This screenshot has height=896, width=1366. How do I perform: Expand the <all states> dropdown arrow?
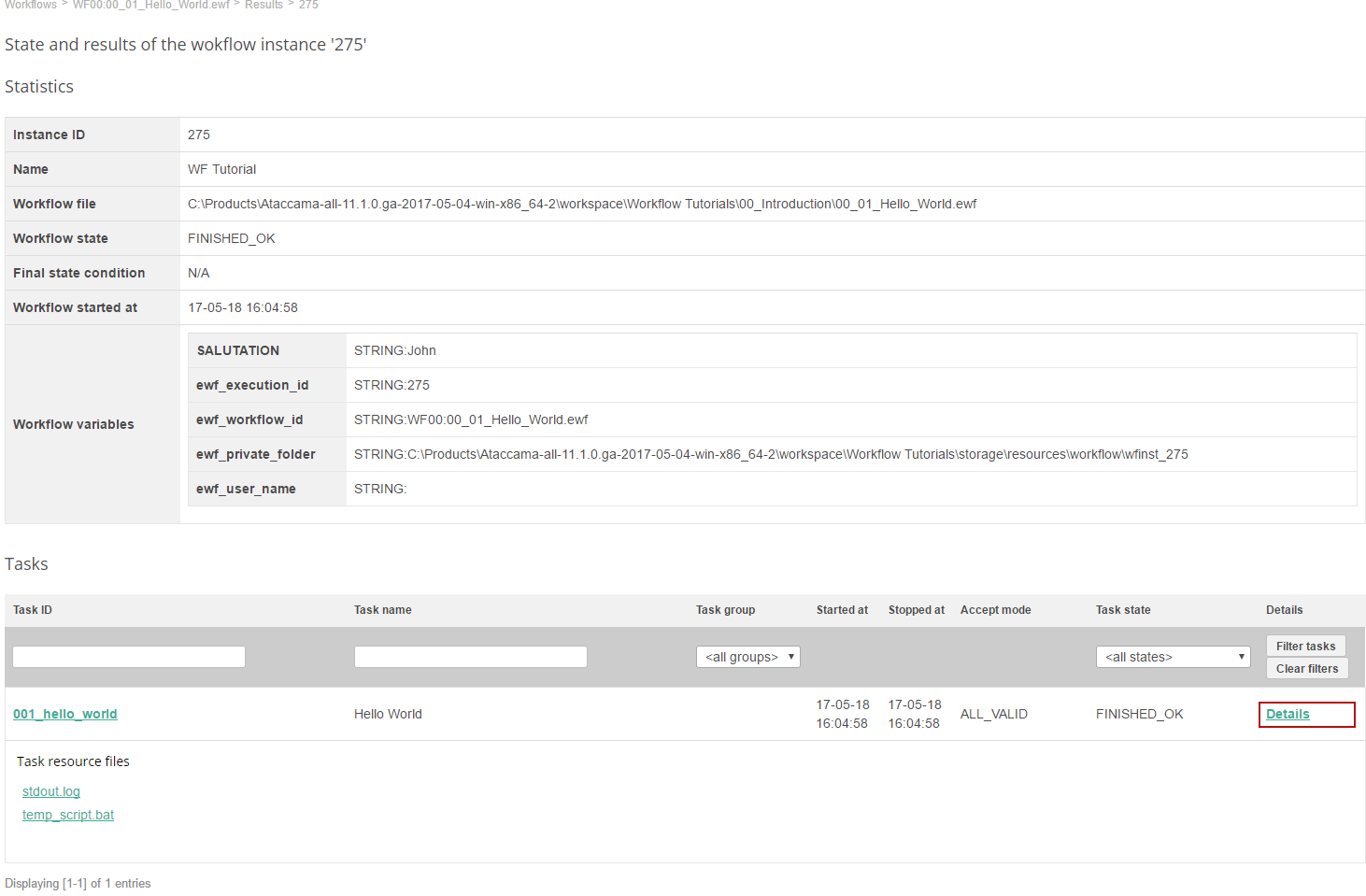coord(1241,656)
